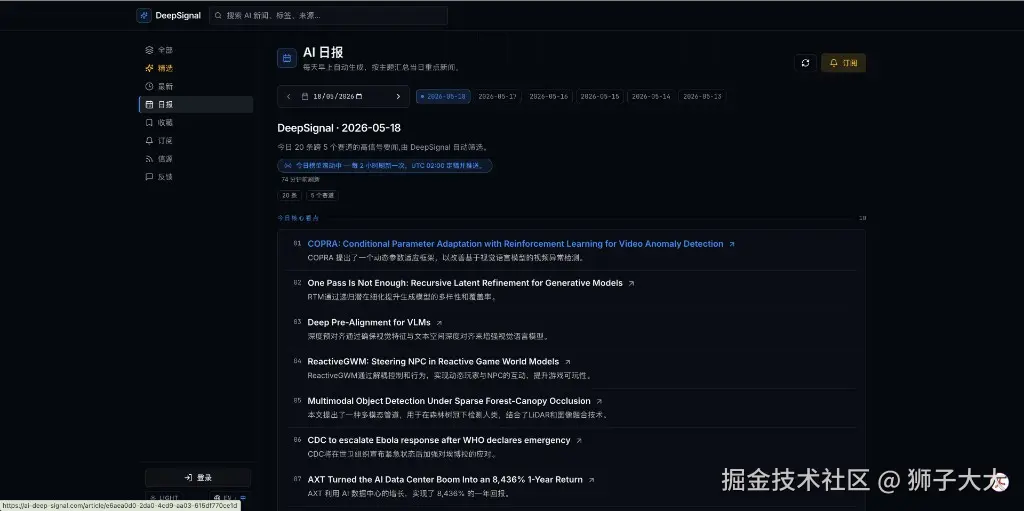Click the 74 分钟前刷新 timestamp
Image resolution: width=1024 pixels, height=511 pixels.
300,179
